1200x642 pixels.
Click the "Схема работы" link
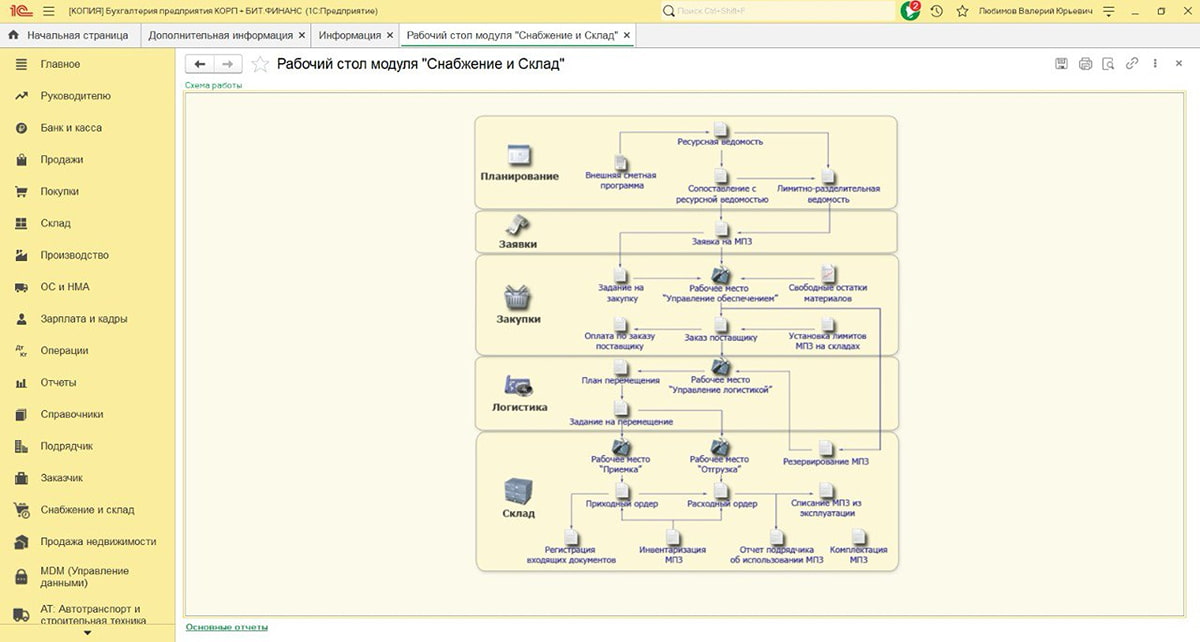[x=213, y=85]
